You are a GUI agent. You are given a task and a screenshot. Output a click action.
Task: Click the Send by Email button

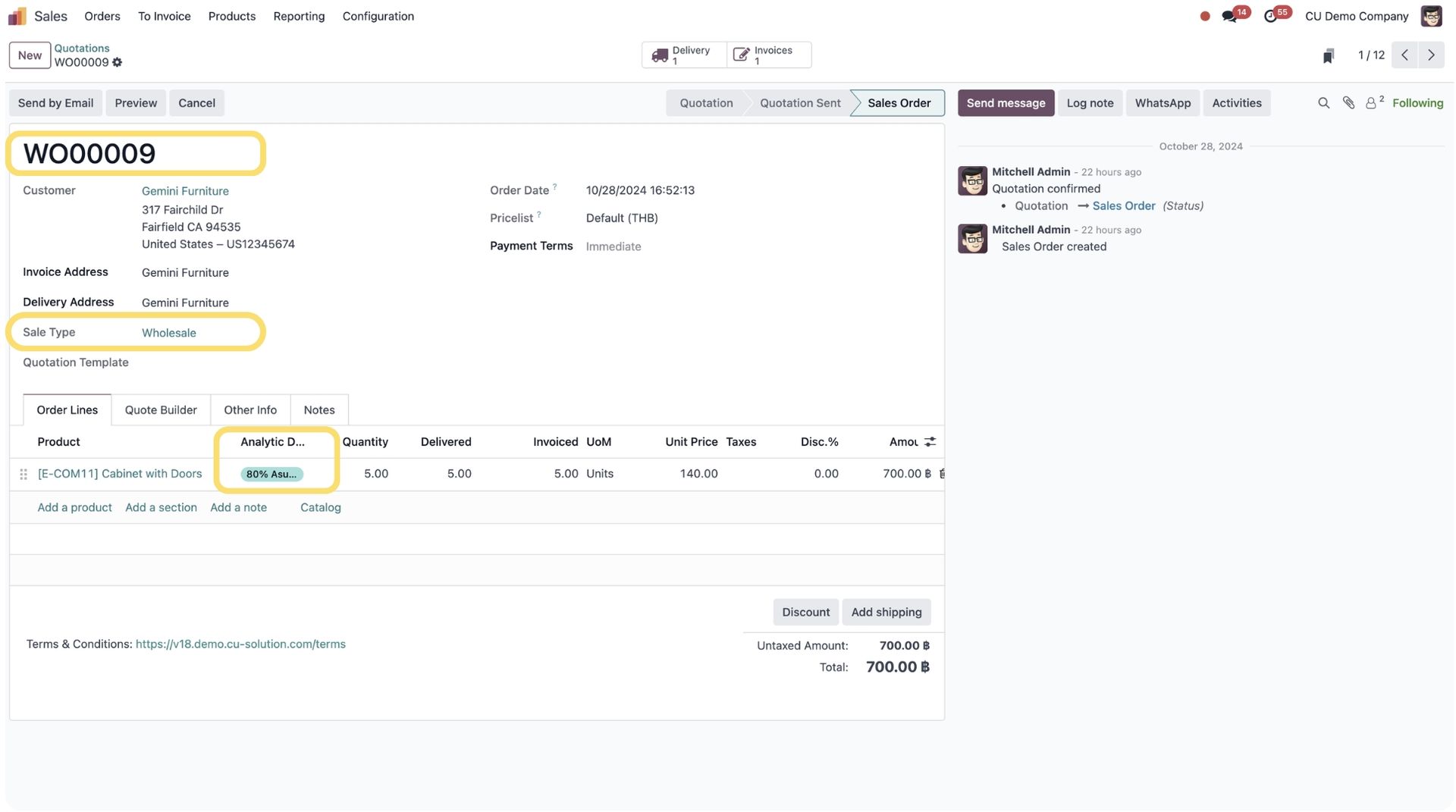55,103
